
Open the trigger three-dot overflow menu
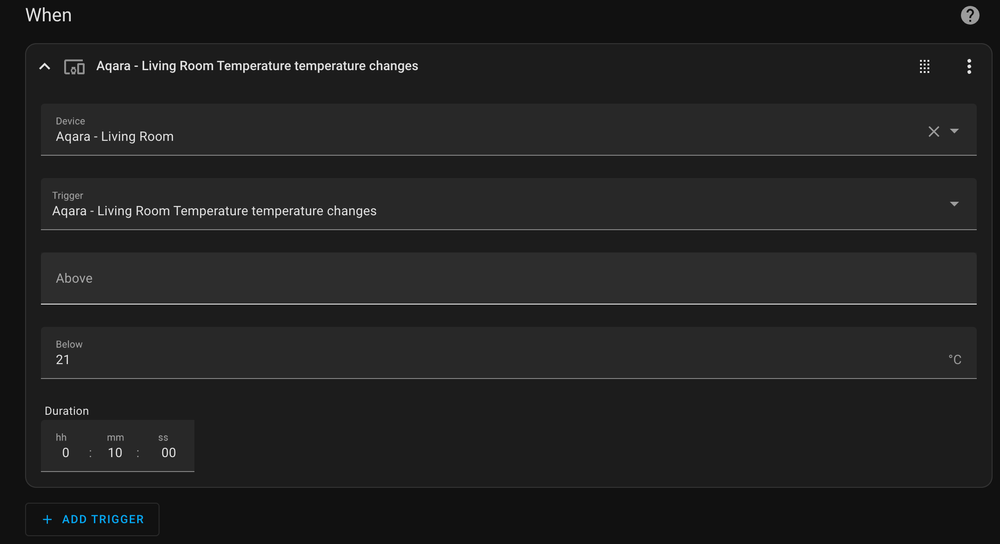tap(968, 67)
